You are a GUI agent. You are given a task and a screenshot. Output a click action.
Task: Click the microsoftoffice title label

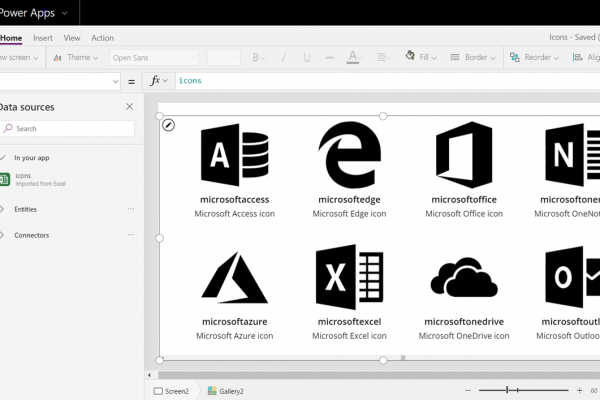pyautogui.click(x=464, y=199)
